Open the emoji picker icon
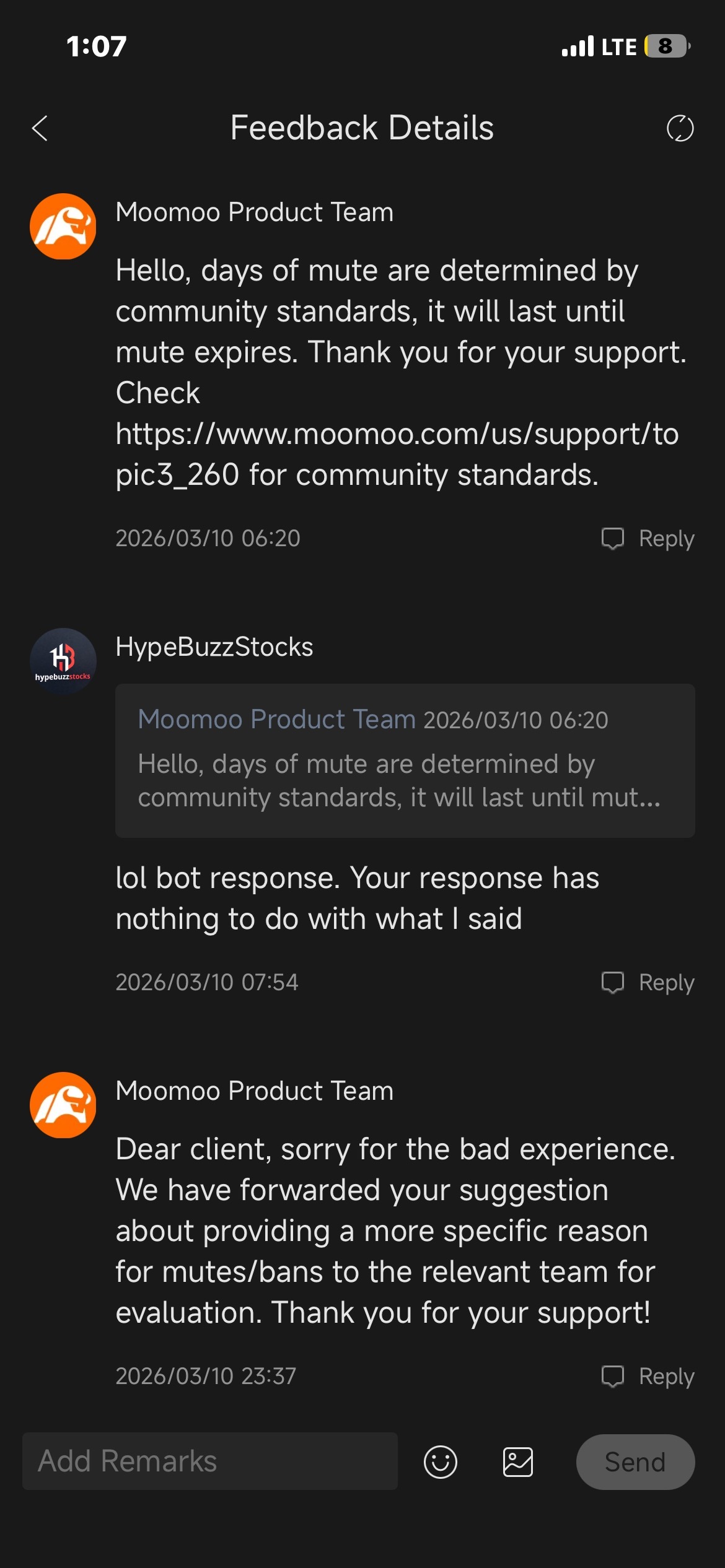Image resolution: width=725 pixels, height=1568 pixels. pos(441,1462)
